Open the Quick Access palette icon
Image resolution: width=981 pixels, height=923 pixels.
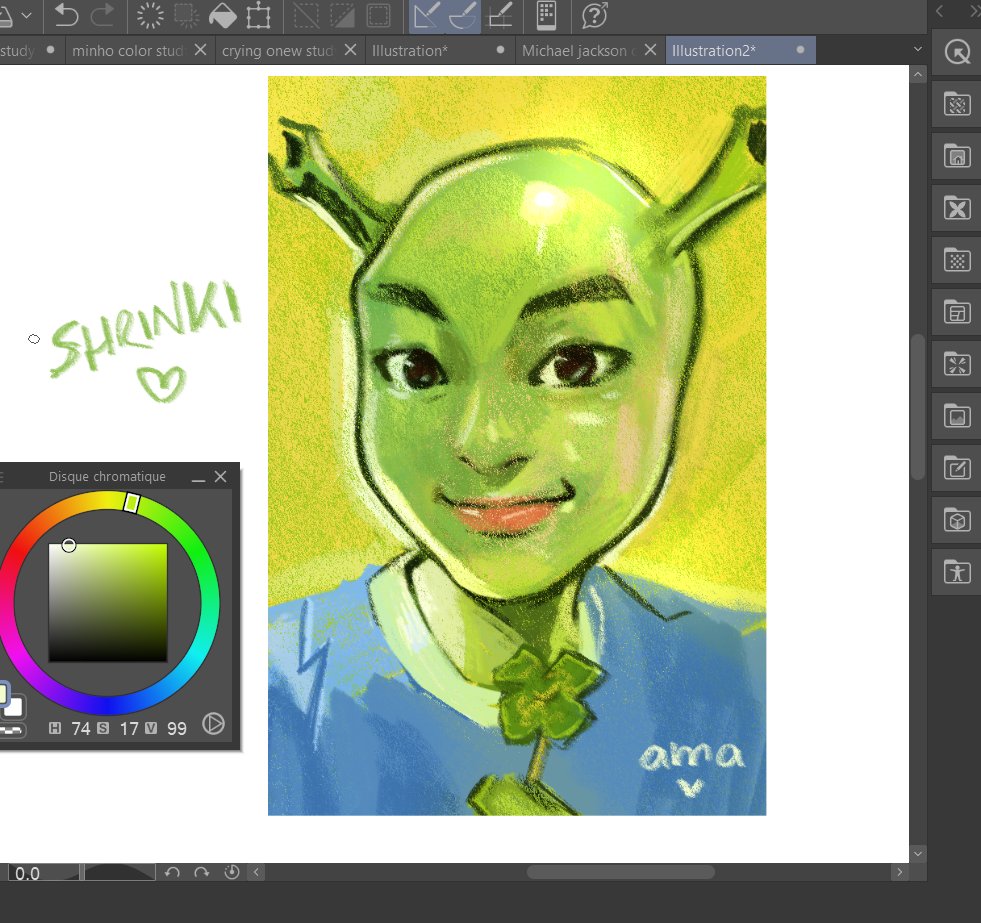[x=957, y=52]
